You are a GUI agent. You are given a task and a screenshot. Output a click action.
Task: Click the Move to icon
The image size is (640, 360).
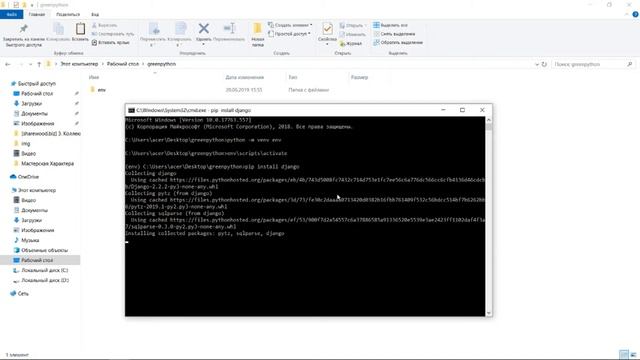pyautogui.click(x=154, y=29)
